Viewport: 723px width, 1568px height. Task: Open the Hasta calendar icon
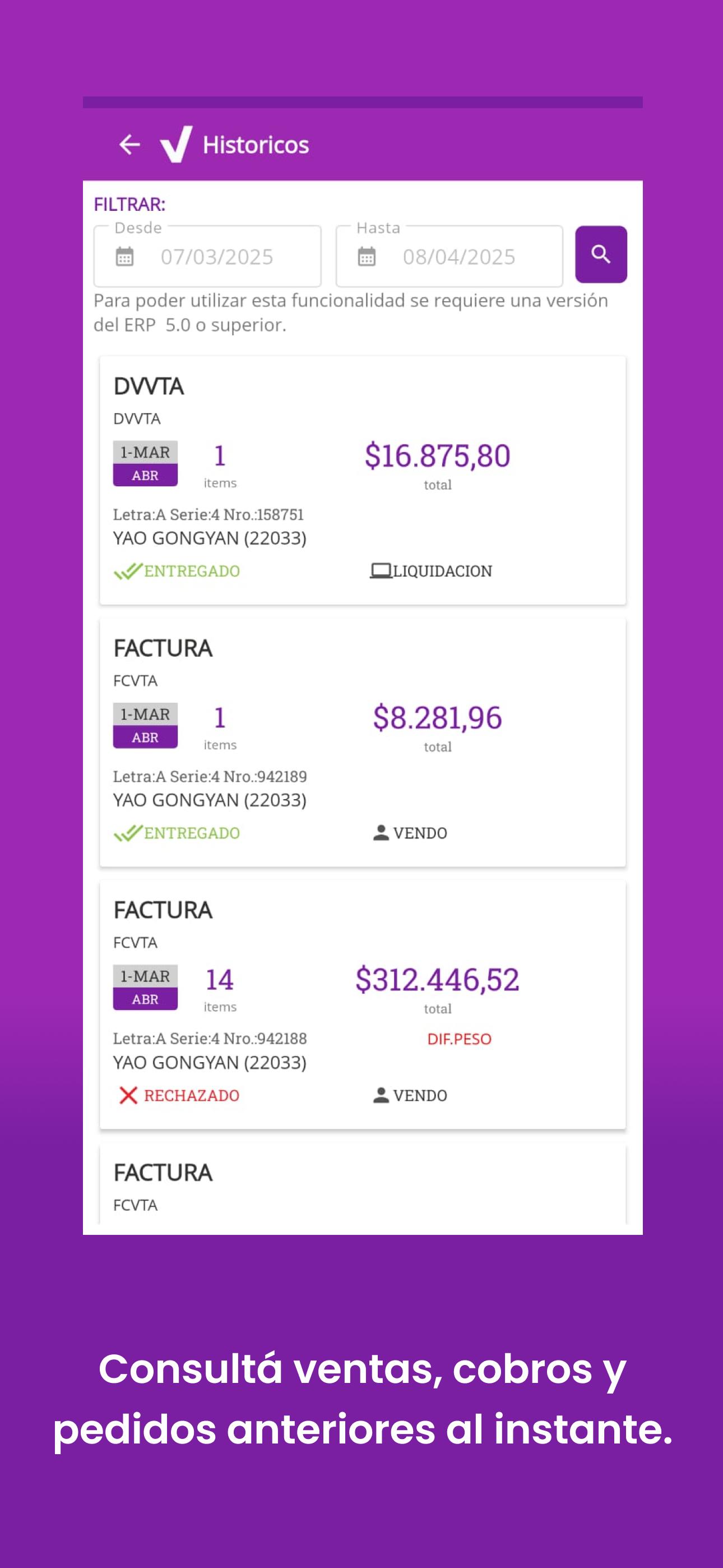[367, 256]
